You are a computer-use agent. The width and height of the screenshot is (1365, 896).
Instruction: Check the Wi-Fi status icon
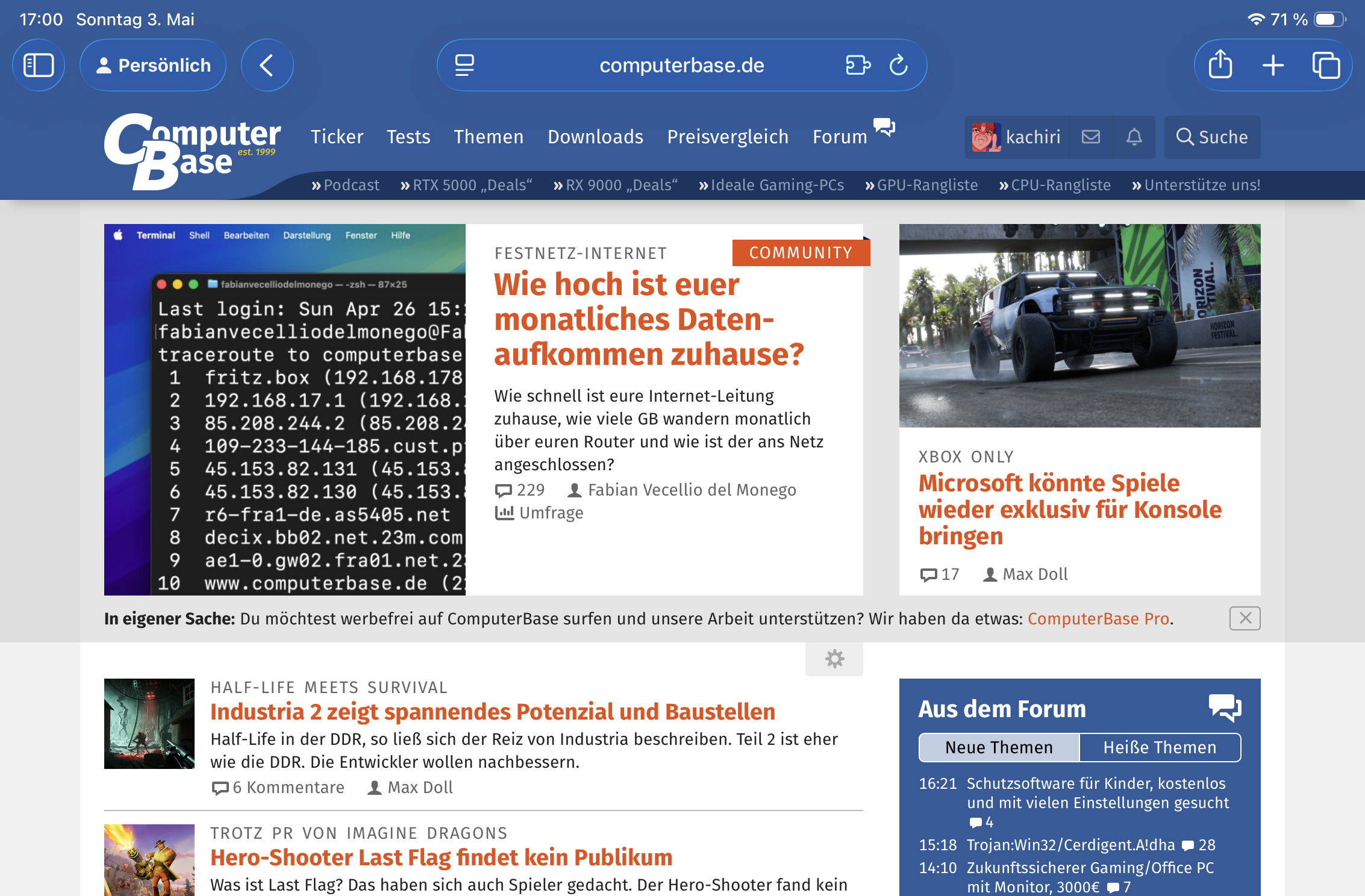click(1256, 19)
